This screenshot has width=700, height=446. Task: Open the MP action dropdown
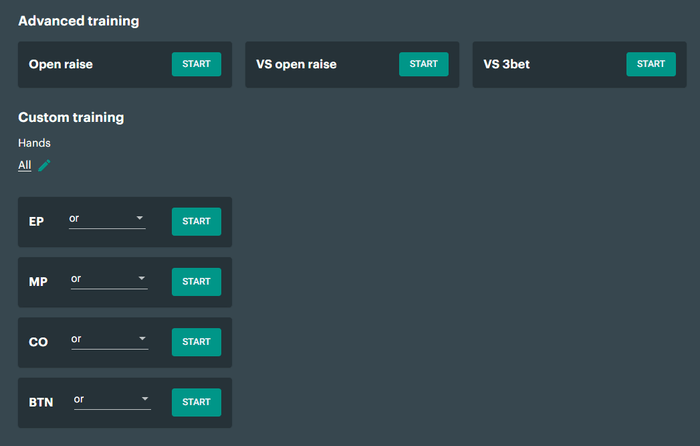(109, 279)
